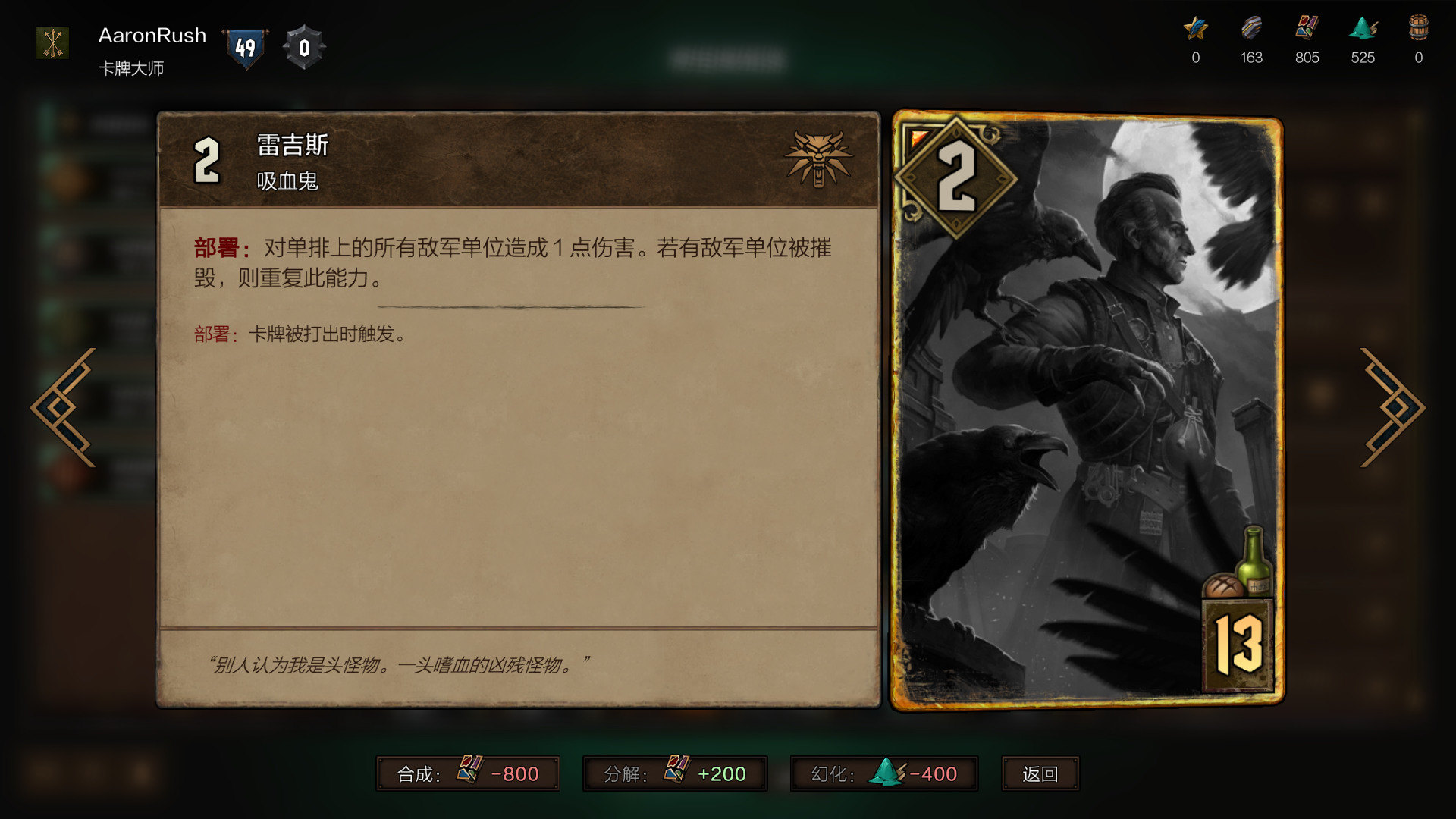This screenshot has height=819, width=1456.
Task: Go to the next card with right arrow
Action: tap(1392, 407)
